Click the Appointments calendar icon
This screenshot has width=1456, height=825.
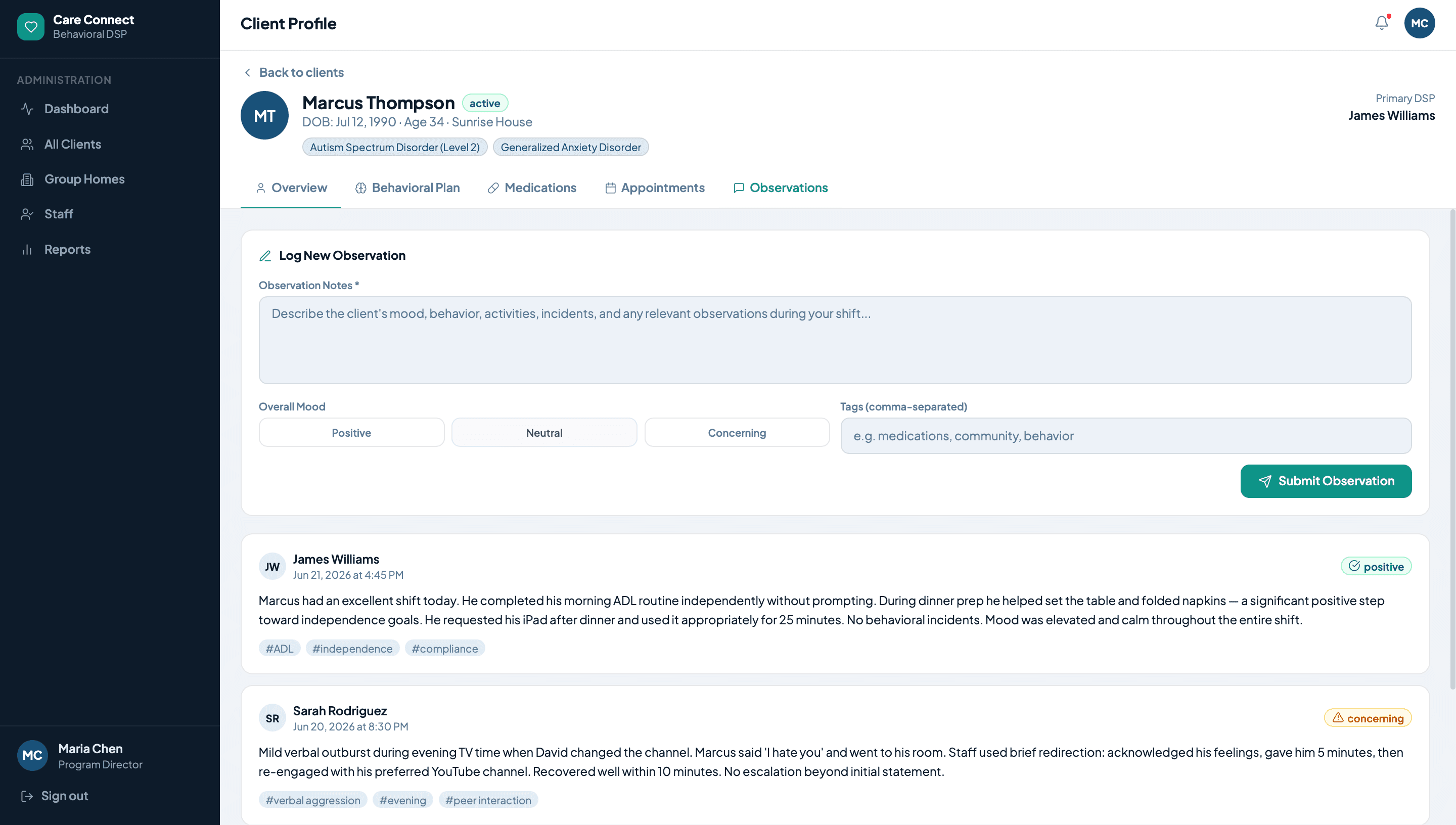(610, 188)
